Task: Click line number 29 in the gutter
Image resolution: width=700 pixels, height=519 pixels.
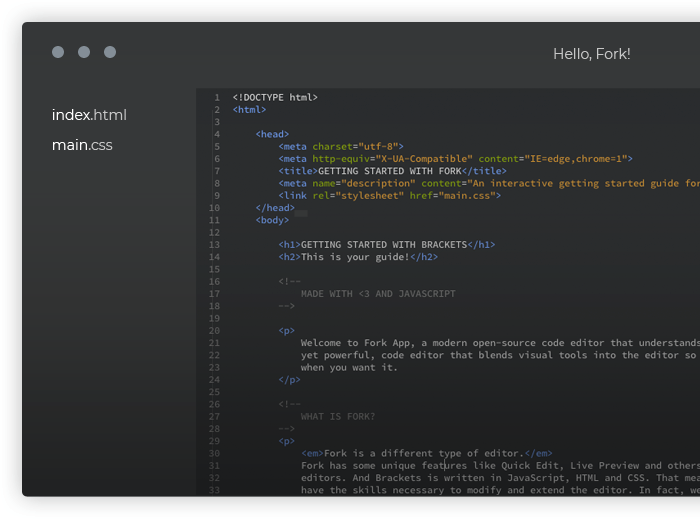Action: 214,440
